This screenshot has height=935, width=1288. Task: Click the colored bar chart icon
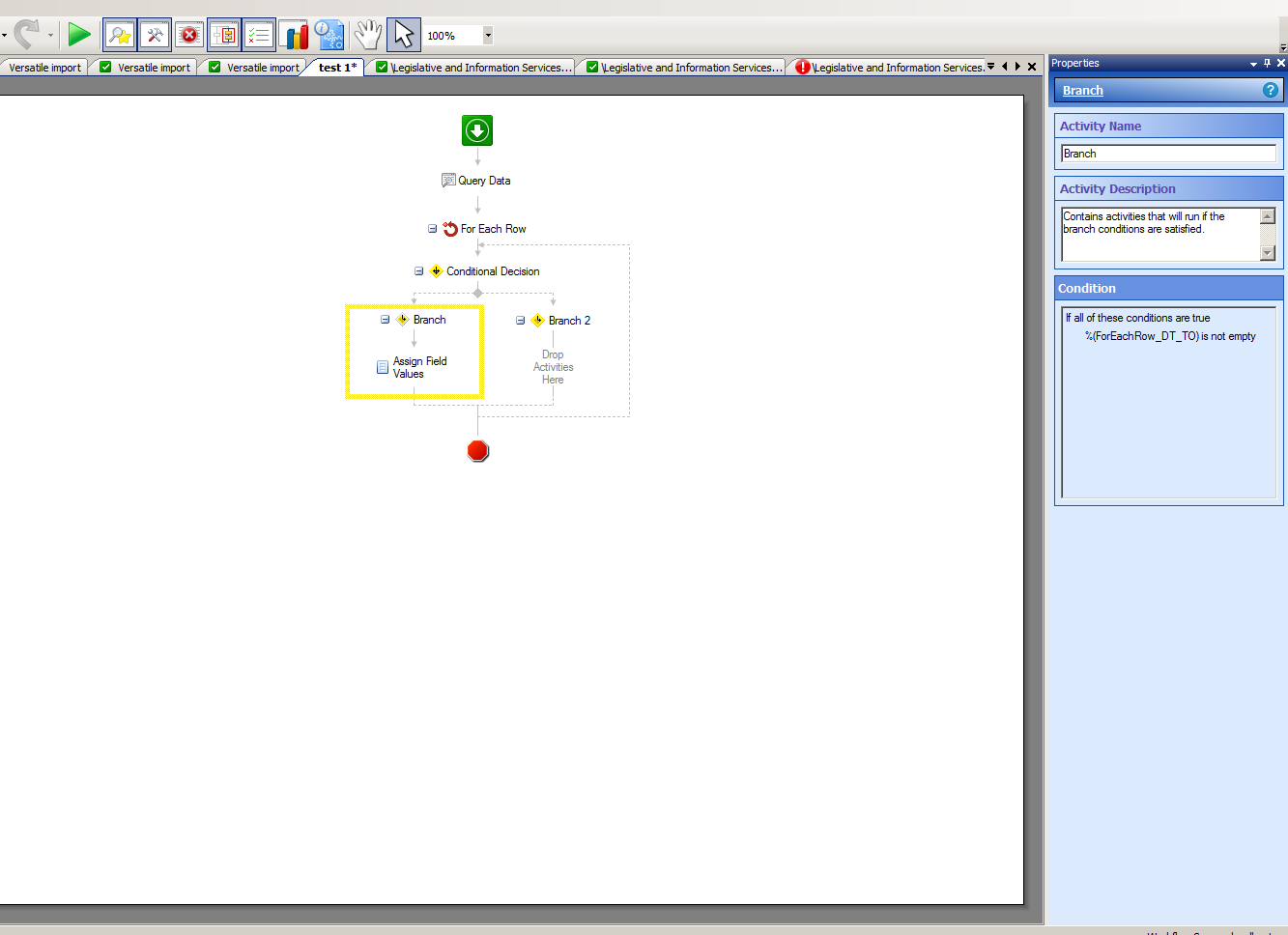295,36
